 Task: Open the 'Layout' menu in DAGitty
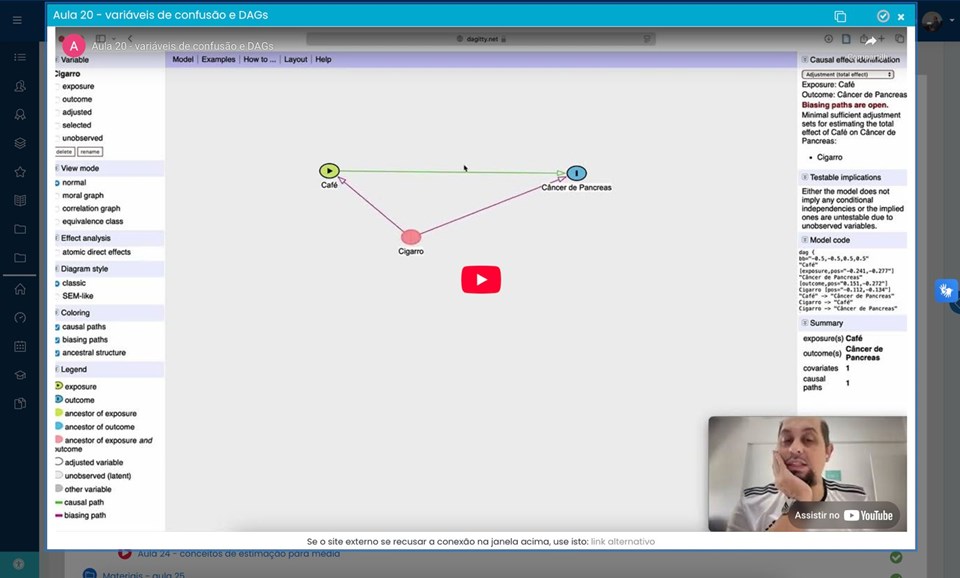(x=295, y=60)
